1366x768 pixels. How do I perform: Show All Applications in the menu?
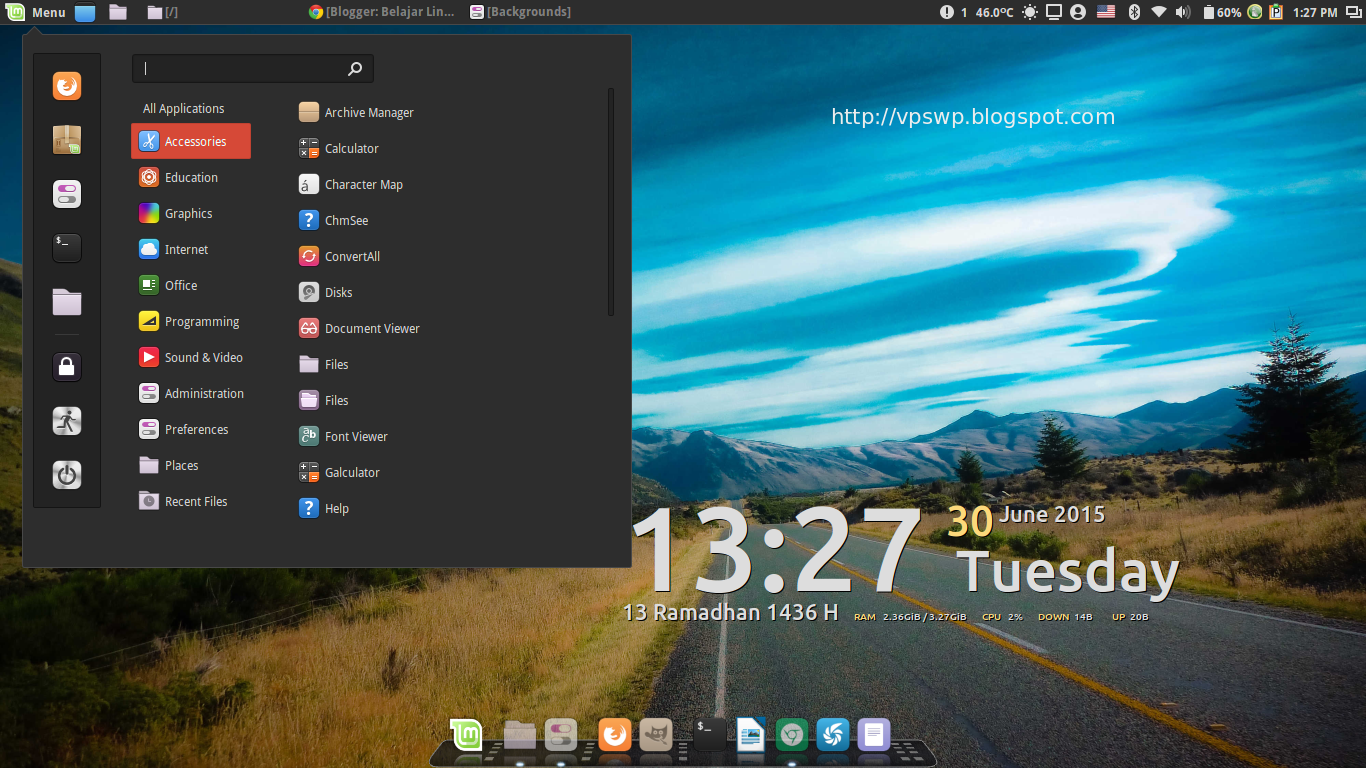coord(181,108)
